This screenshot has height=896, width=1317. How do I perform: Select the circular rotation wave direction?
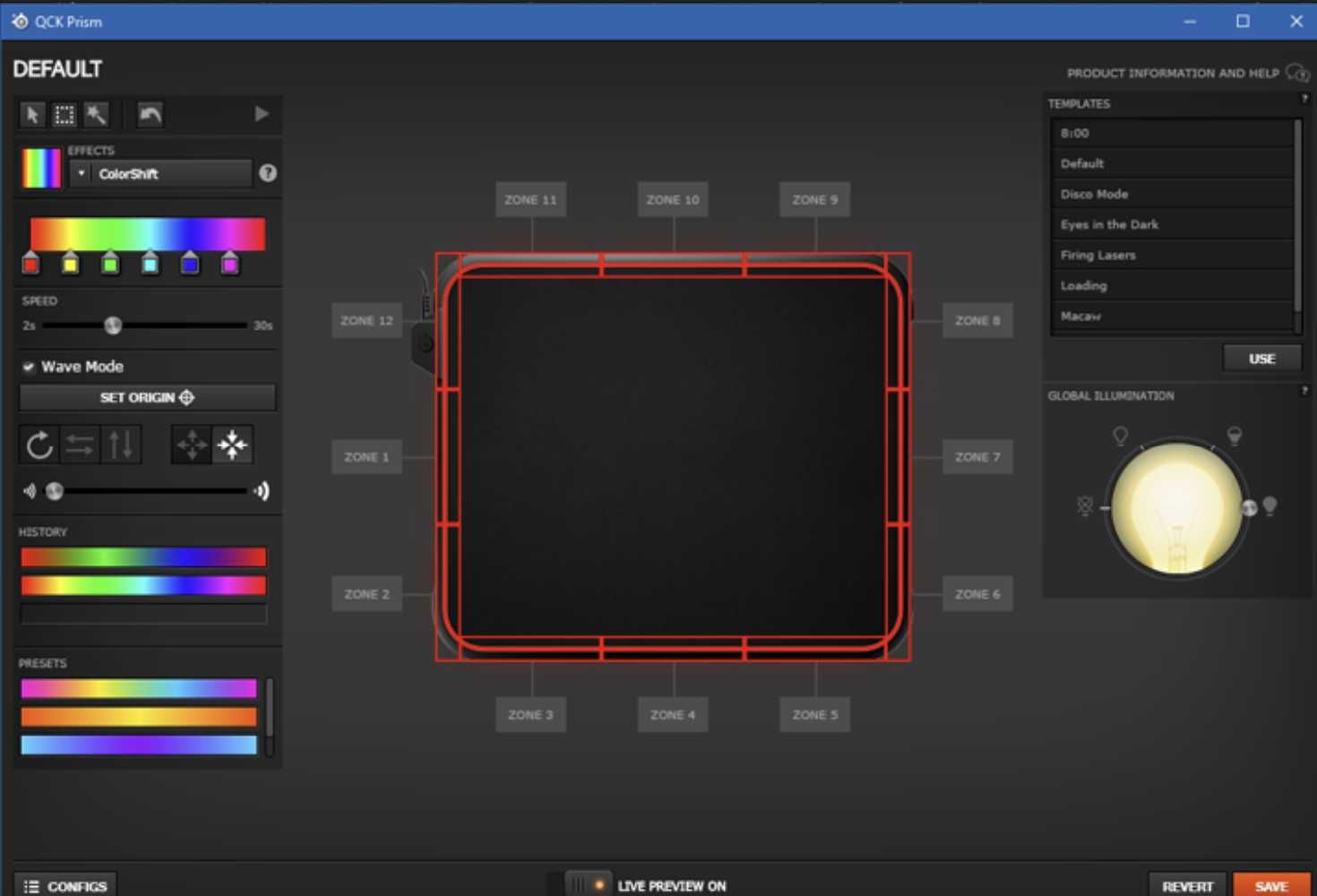tap(39, 444)
